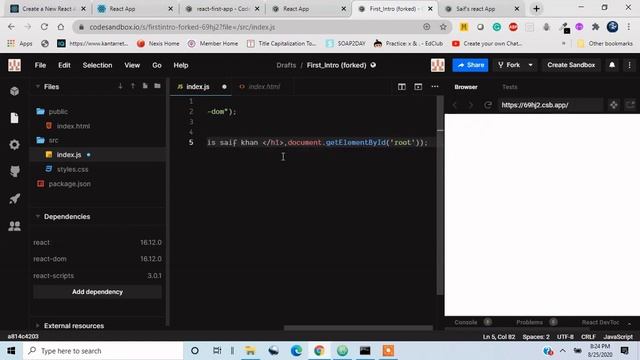
Task: Expand the External resources section
Action: [x=38, y=325]
